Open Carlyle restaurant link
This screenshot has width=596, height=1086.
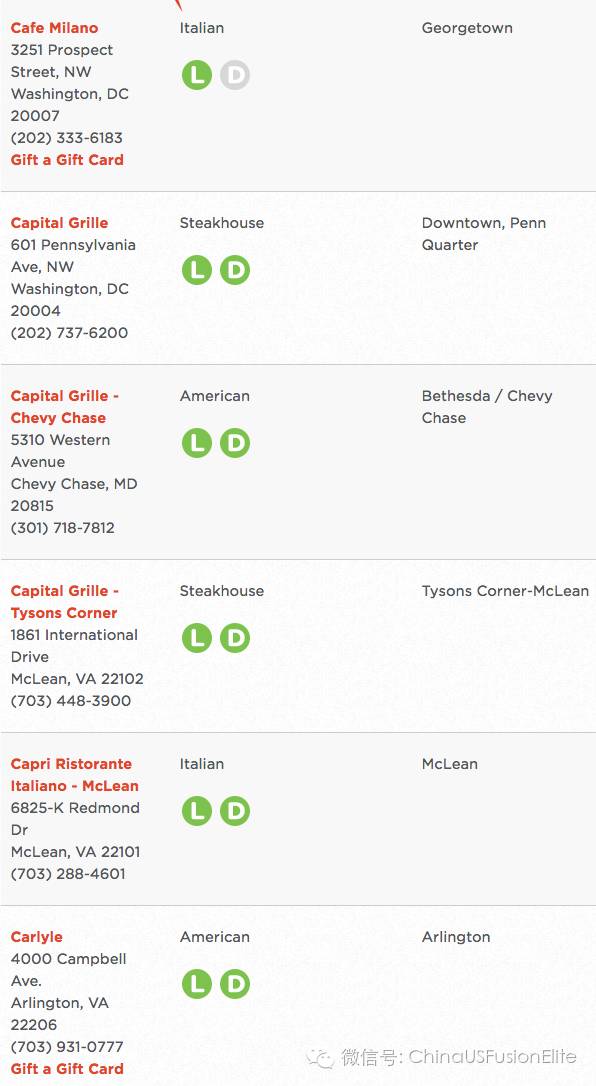[37, 937]
